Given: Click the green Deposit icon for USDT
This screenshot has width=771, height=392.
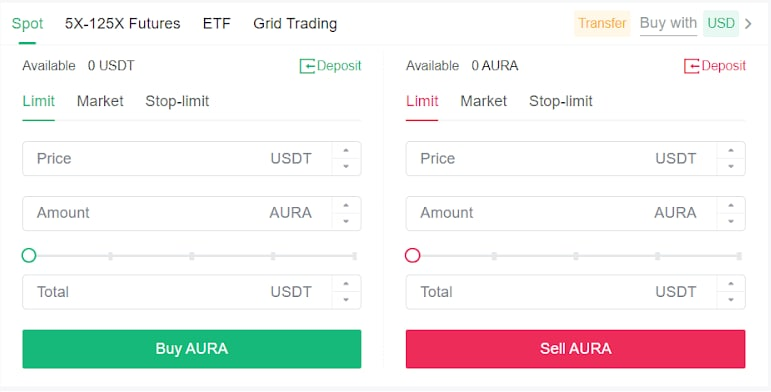Looking at the screenshot, I should (307, 66).
